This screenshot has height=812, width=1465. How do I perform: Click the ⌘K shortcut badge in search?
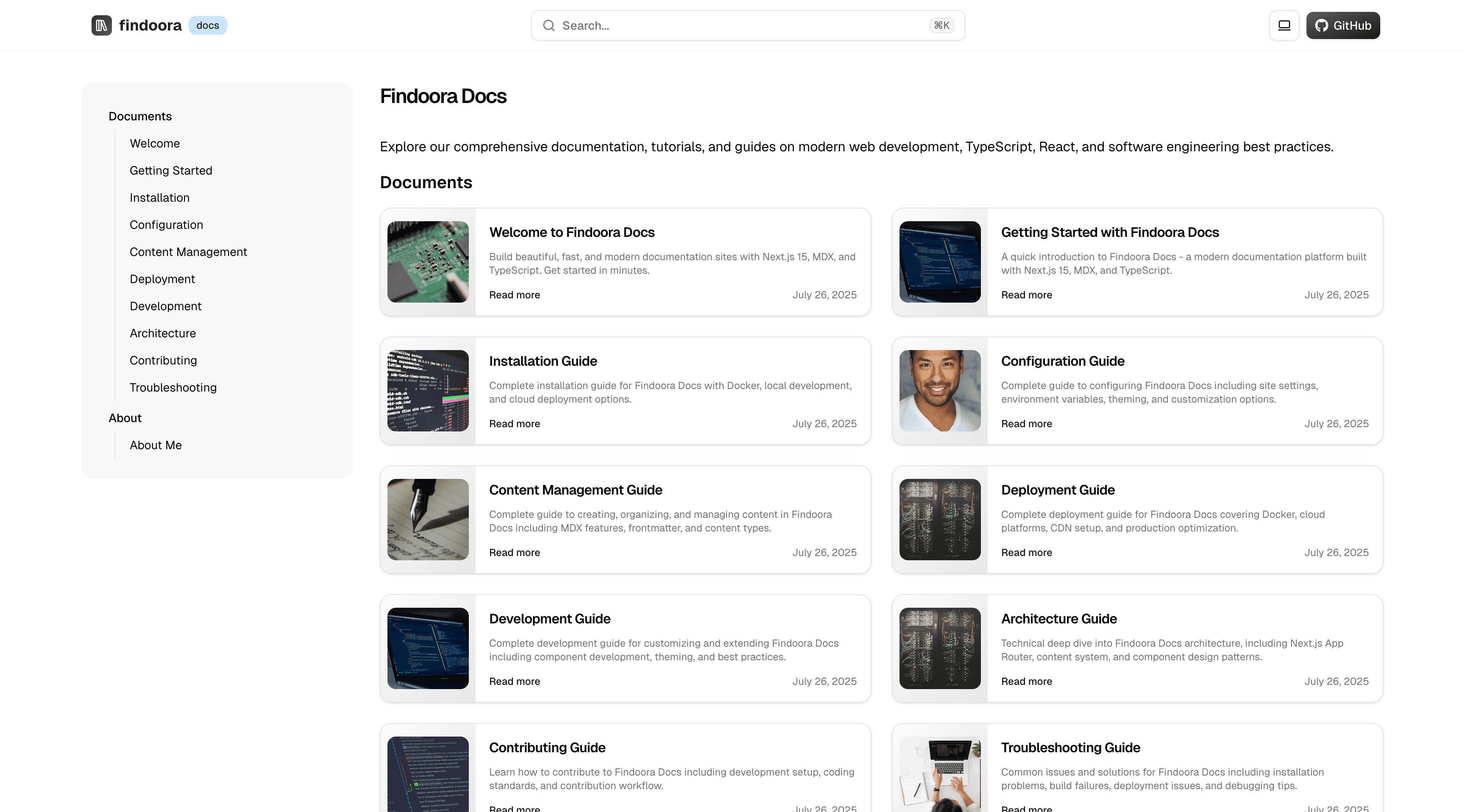click(x=941, y=25)
